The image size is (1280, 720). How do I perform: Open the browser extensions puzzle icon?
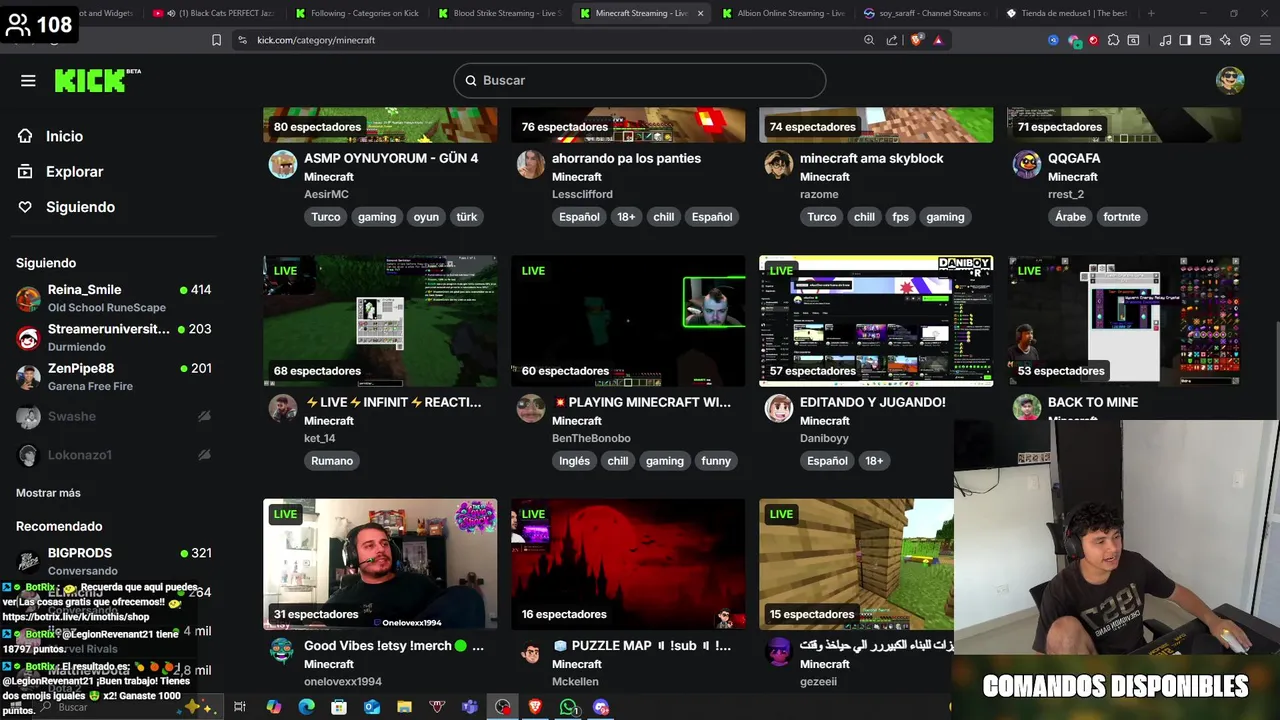pyautogui.click(x=1113, y=40)
